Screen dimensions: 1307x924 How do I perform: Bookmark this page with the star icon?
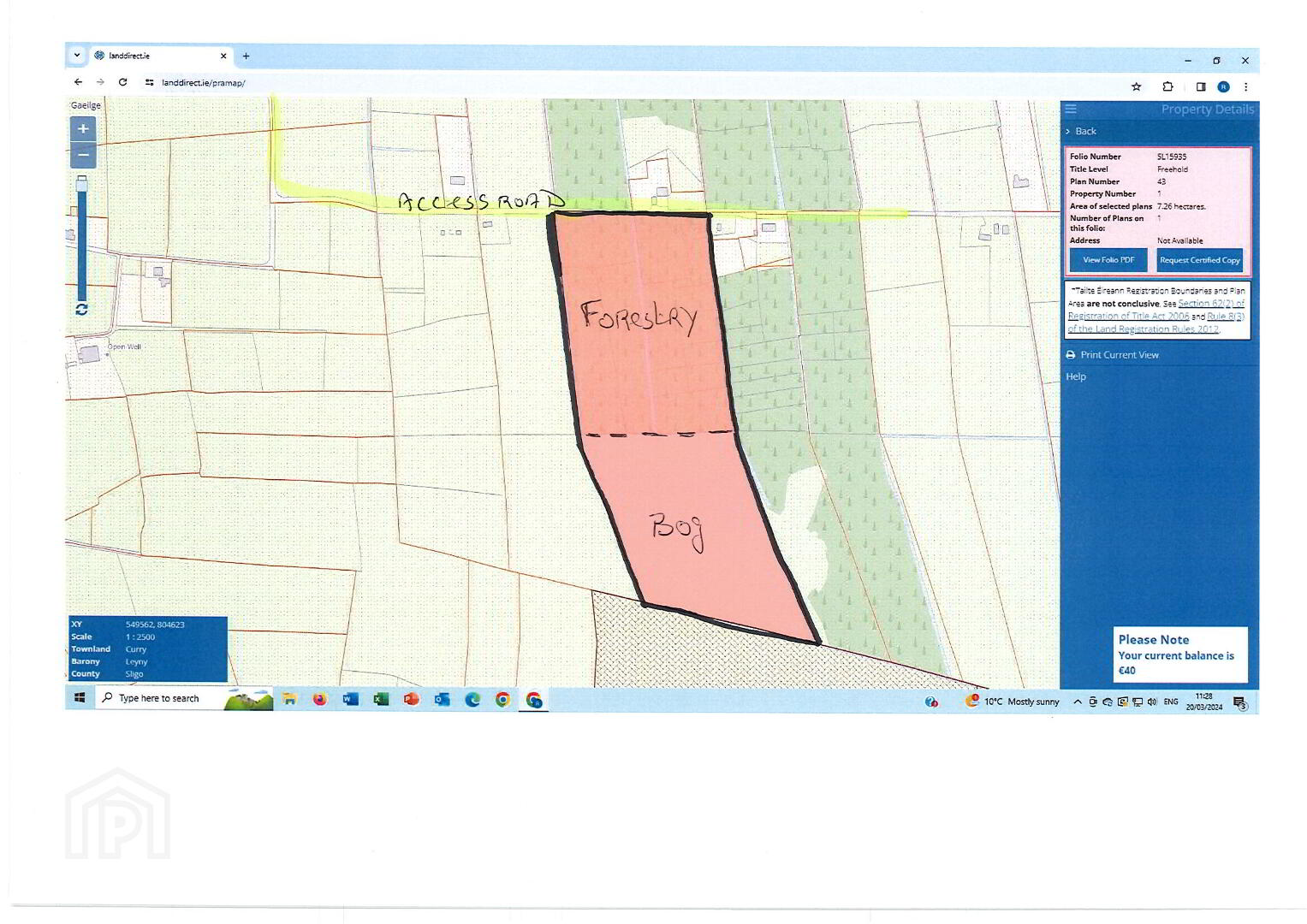[x=1136, y=86]
